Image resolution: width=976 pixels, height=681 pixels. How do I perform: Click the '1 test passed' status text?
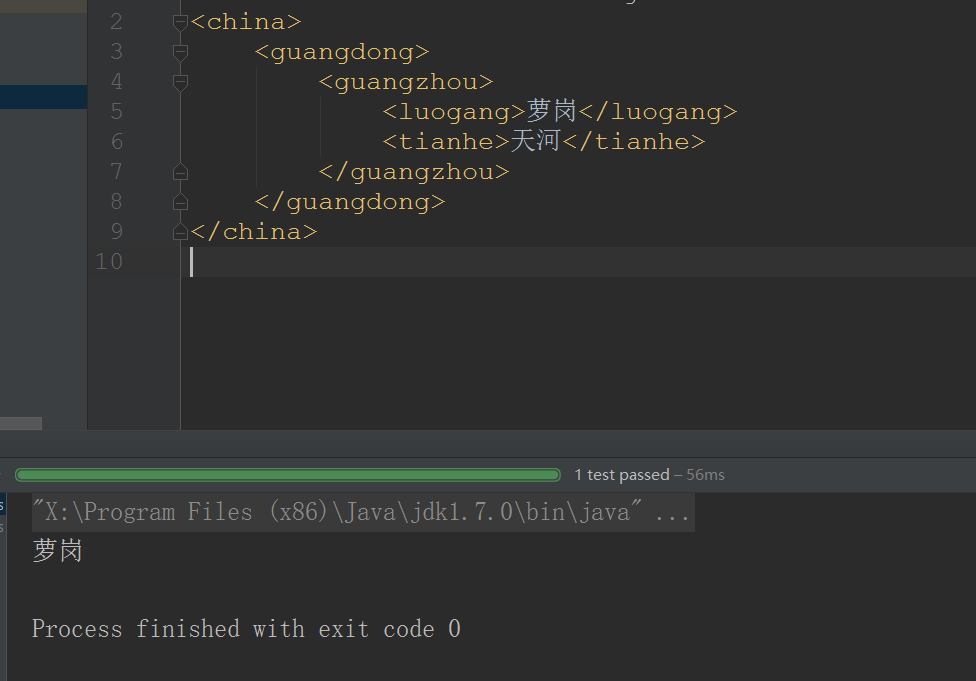(x=622, y=475)
